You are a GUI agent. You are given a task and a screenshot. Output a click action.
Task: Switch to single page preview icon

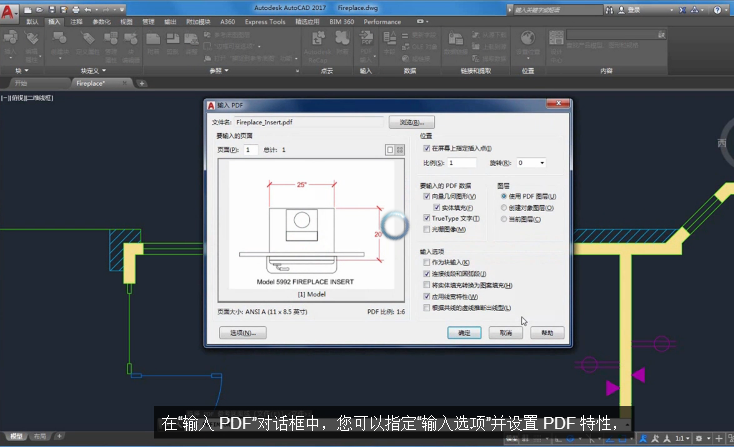(x=390, y=149)
